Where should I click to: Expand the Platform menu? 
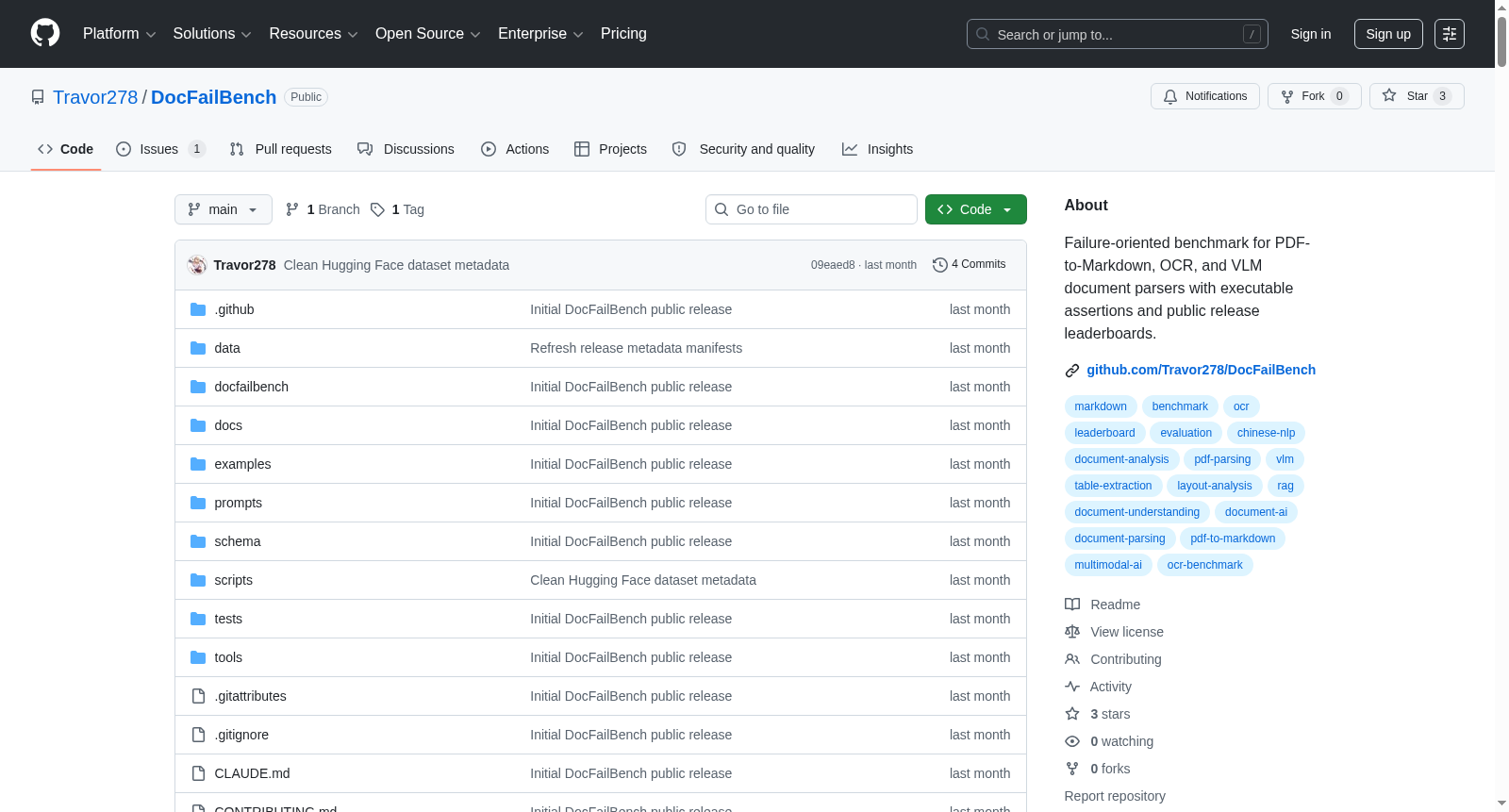tap(120, 34)
